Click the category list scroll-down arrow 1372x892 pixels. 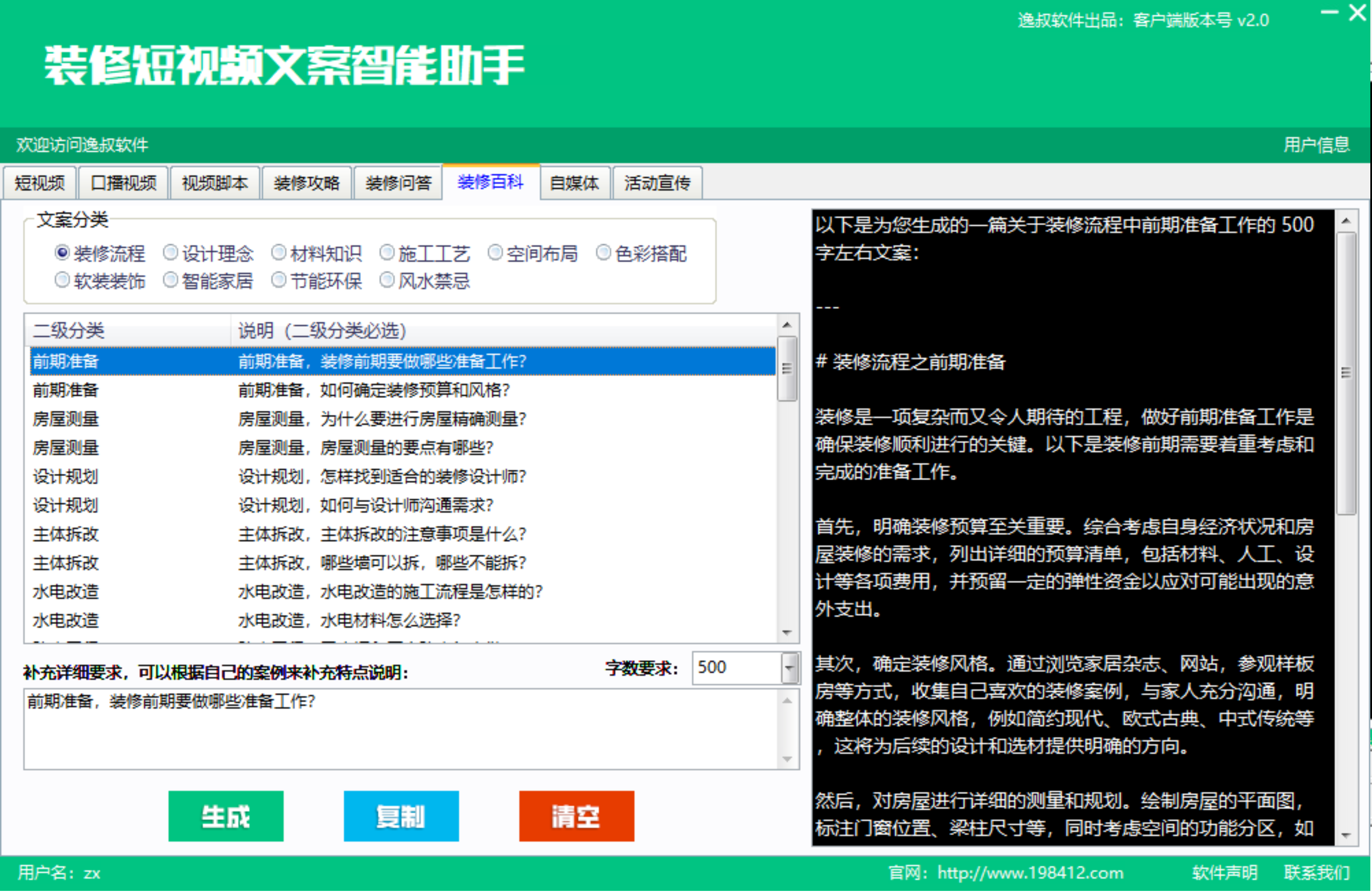click(x=788, y=634)
